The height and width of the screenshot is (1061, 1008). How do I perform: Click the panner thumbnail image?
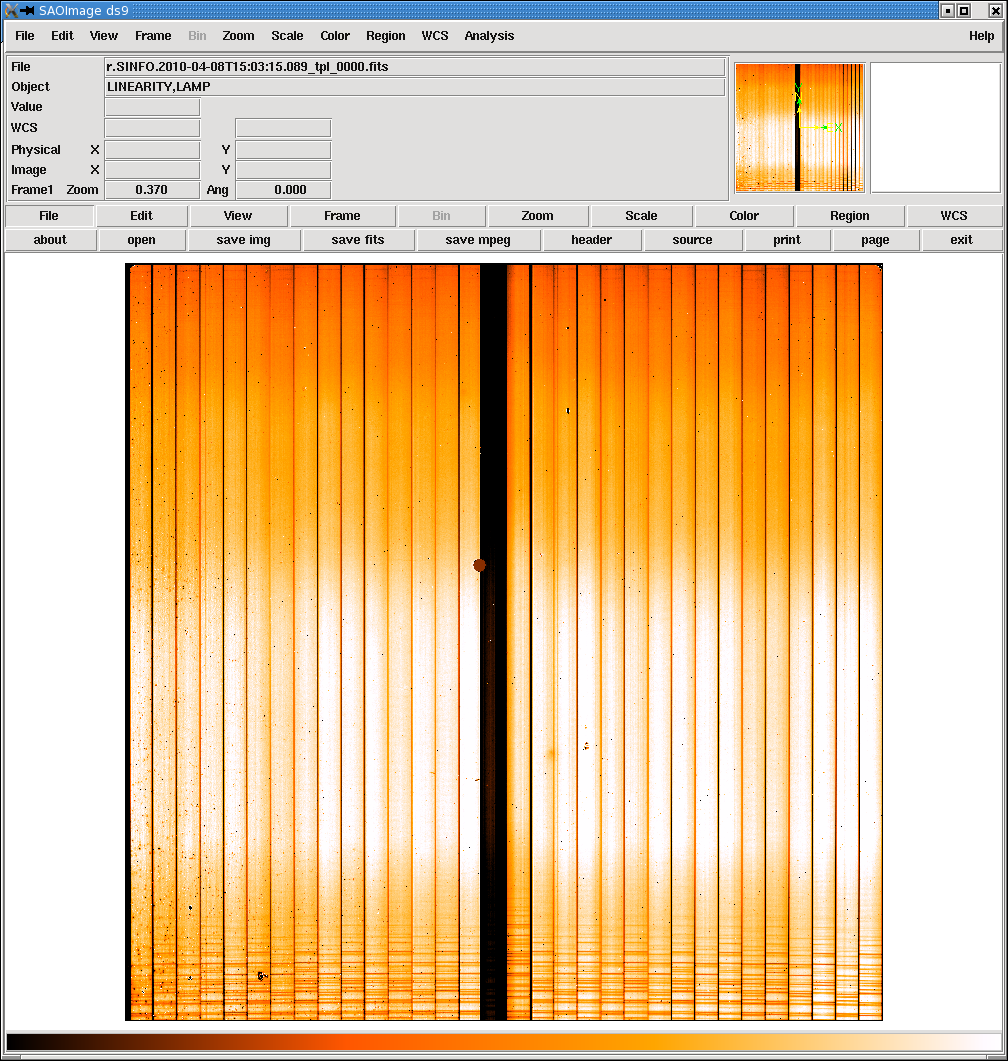(800, 128)
